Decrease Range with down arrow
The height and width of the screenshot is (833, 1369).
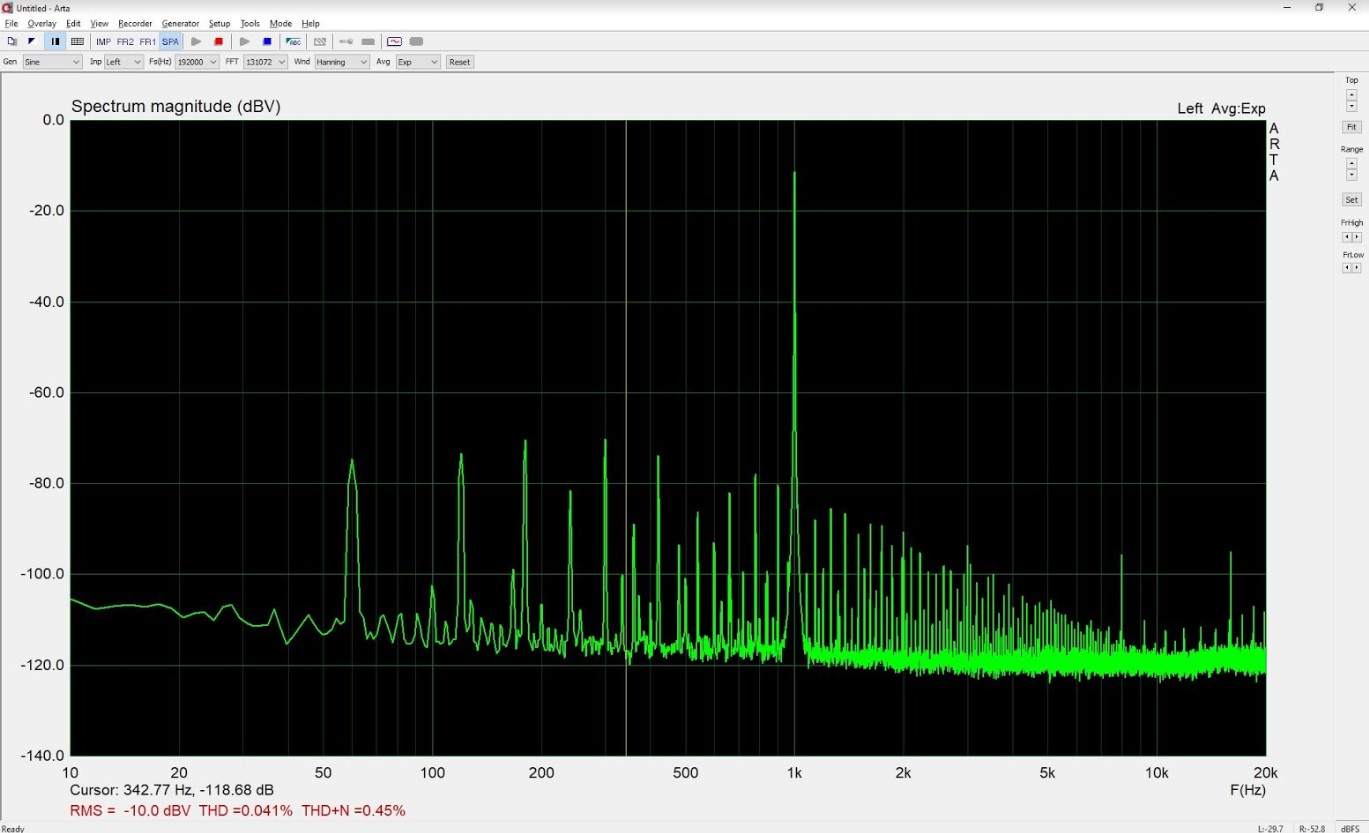pyautogui.click(x=1352, y=174)
